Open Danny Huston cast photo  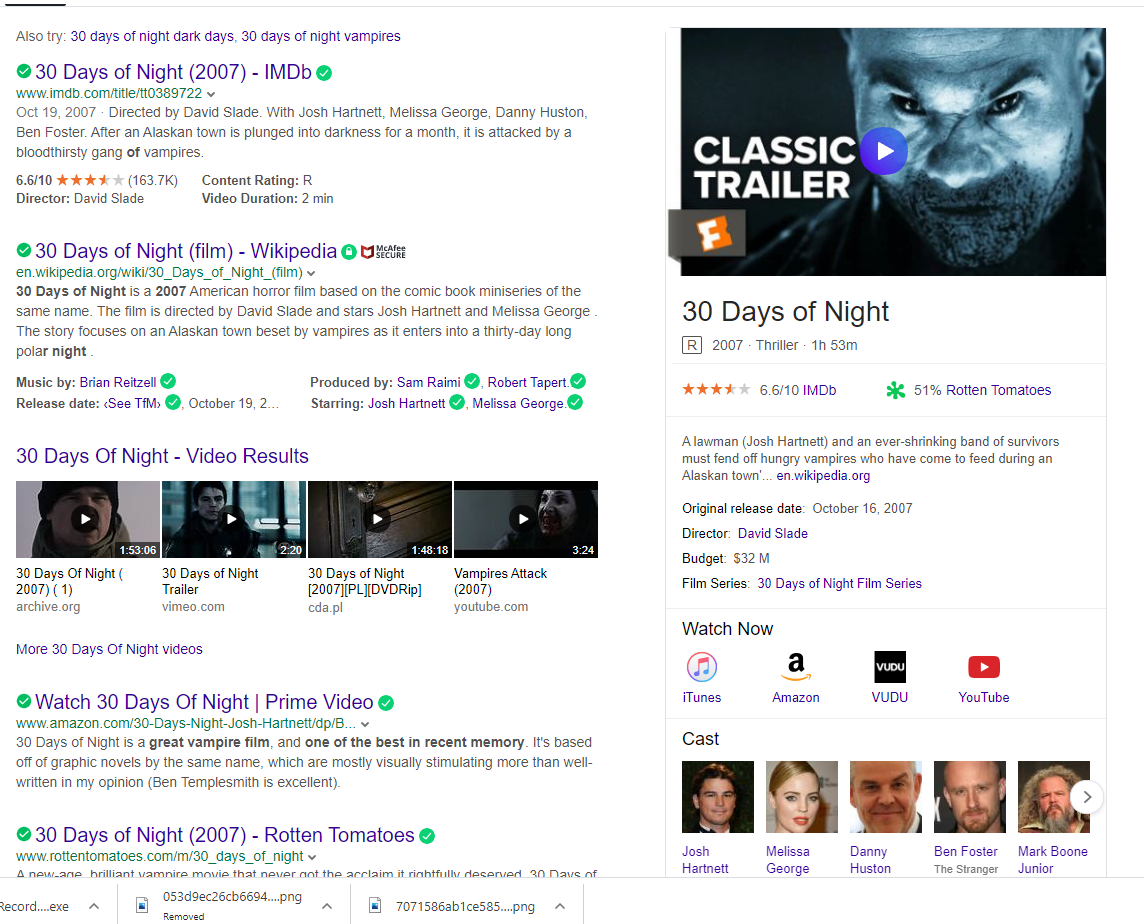click(x=886, y=797)
